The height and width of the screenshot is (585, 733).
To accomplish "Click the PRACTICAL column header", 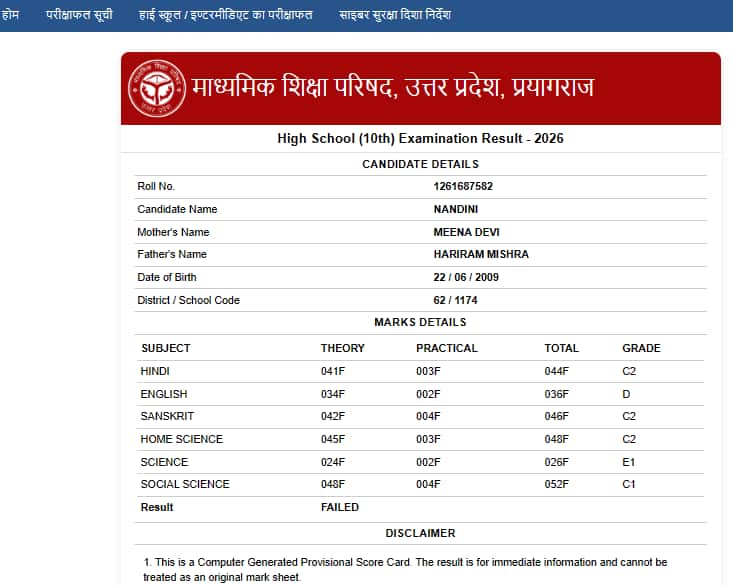I will click(x=447, y=348).
